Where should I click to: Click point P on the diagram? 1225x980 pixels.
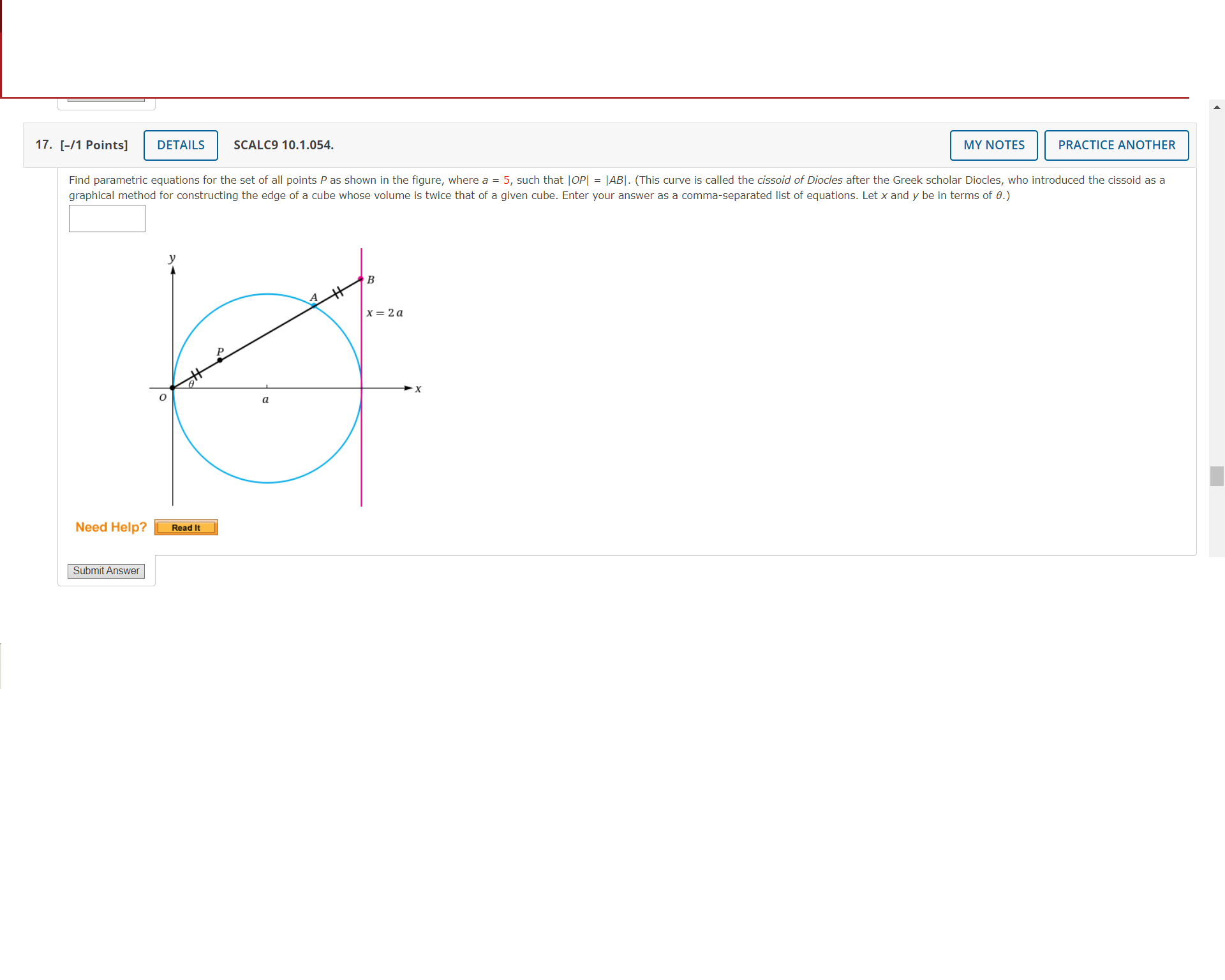tap(219, 359)
